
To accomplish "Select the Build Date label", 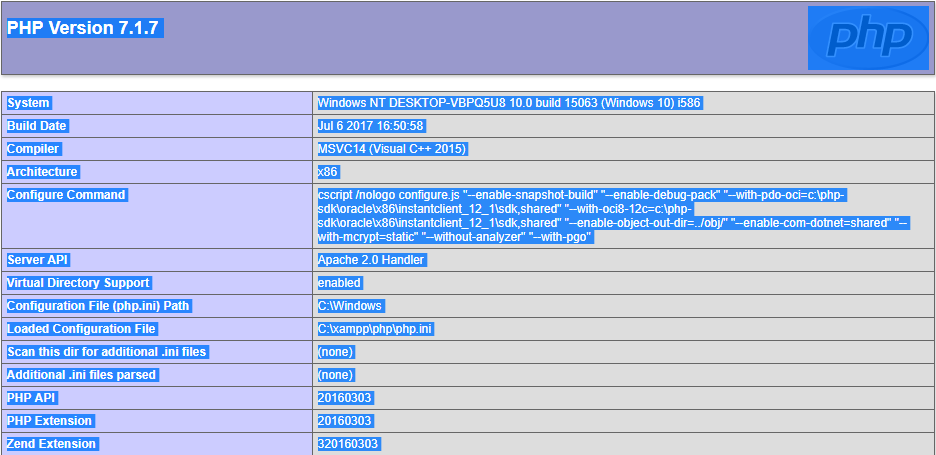I will click(x=37, y=126).
